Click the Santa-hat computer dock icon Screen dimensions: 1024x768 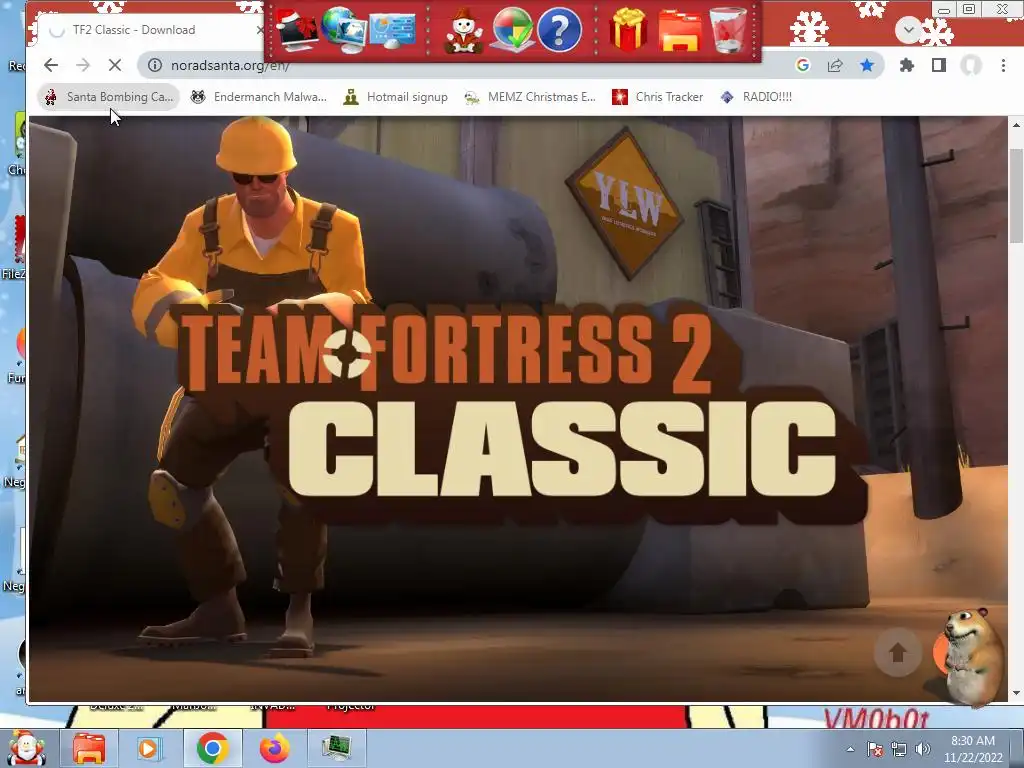[x=297, y=30]
